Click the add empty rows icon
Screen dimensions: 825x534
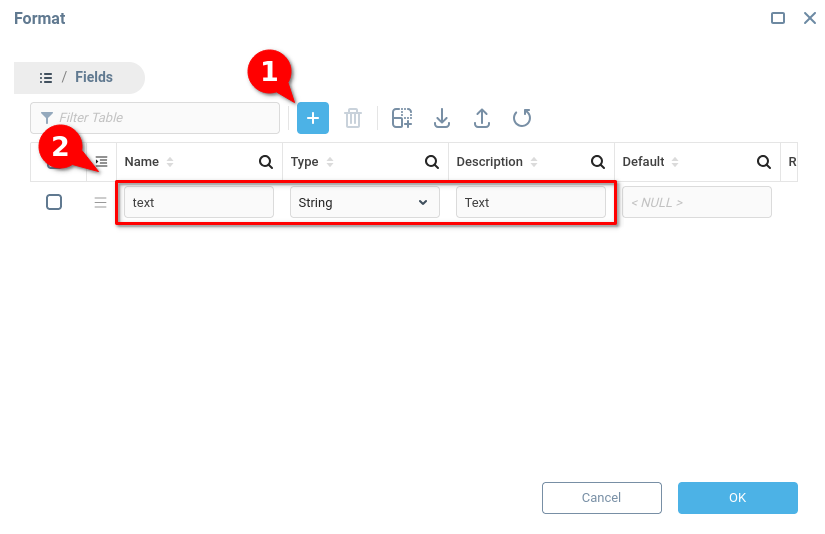402,118
